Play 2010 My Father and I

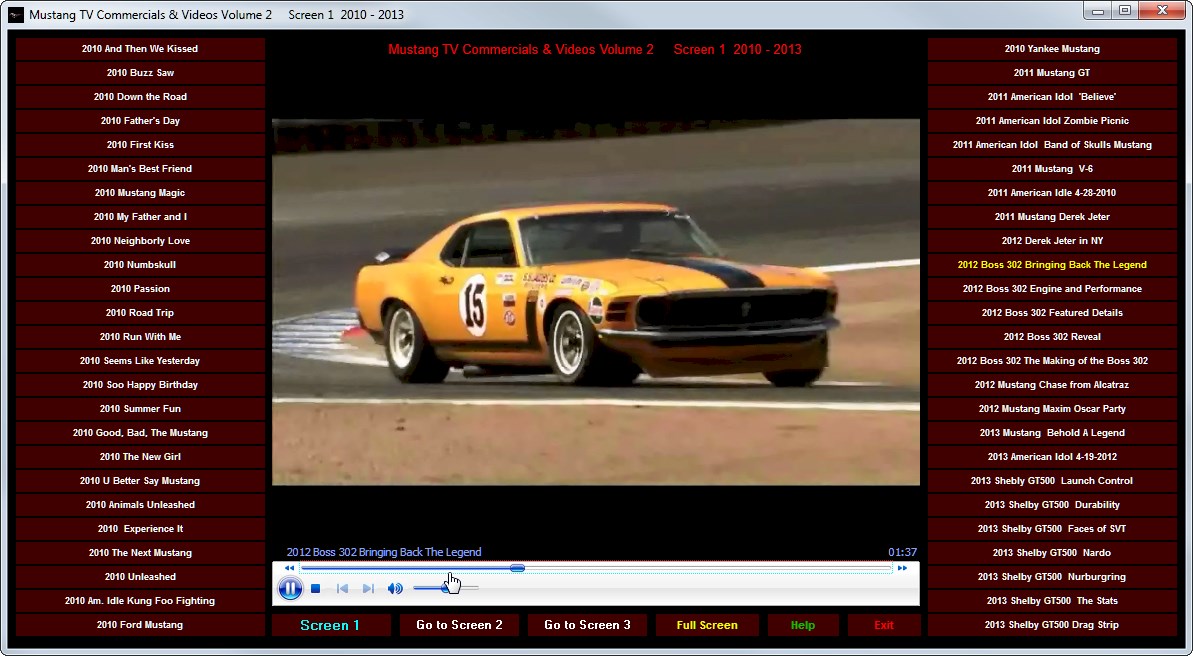coord(140,217)
